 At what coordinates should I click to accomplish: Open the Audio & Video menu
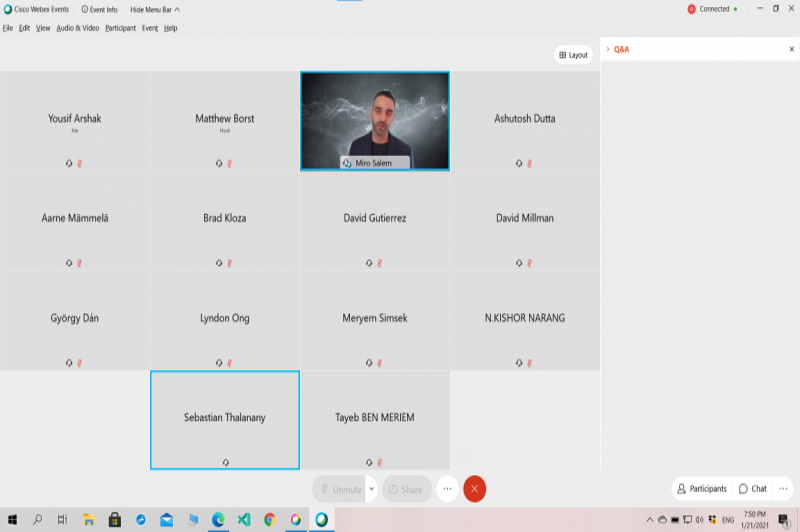point(77,28)
